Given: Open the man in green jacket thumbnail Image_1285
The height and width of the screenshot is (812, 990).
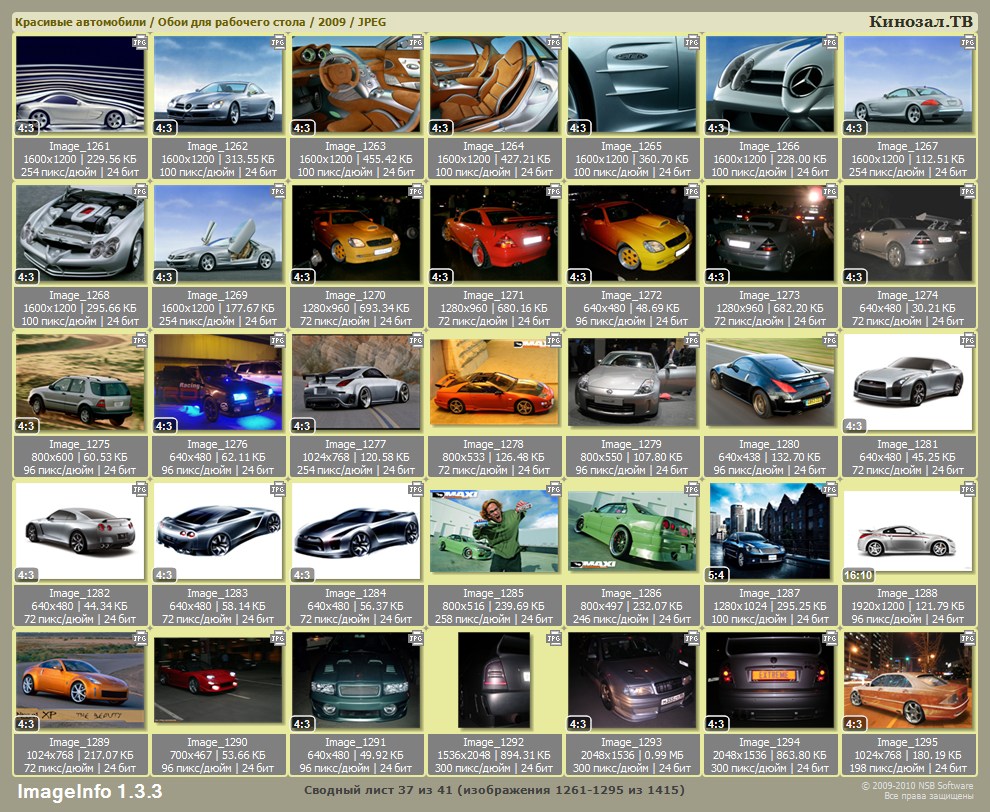Looking at the screenshot, I should pyautogui.click(x=493, y=530).
